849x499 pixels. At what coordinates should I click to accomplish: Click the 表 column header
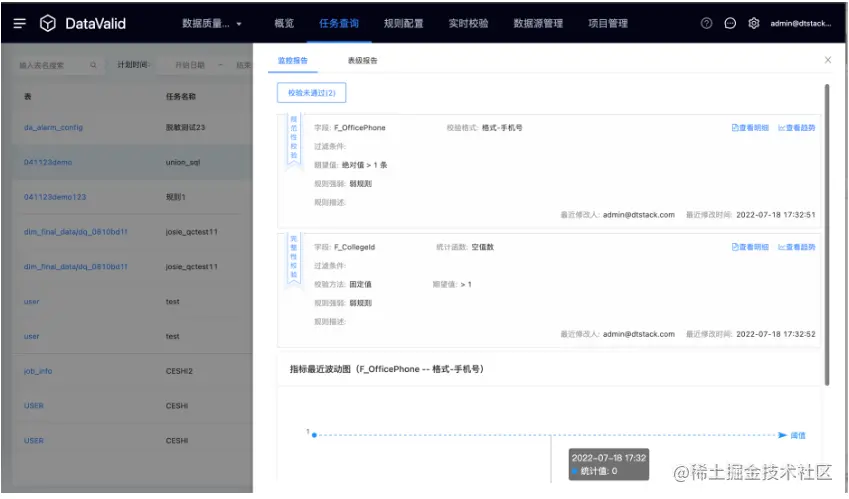[x=28, y=96]
